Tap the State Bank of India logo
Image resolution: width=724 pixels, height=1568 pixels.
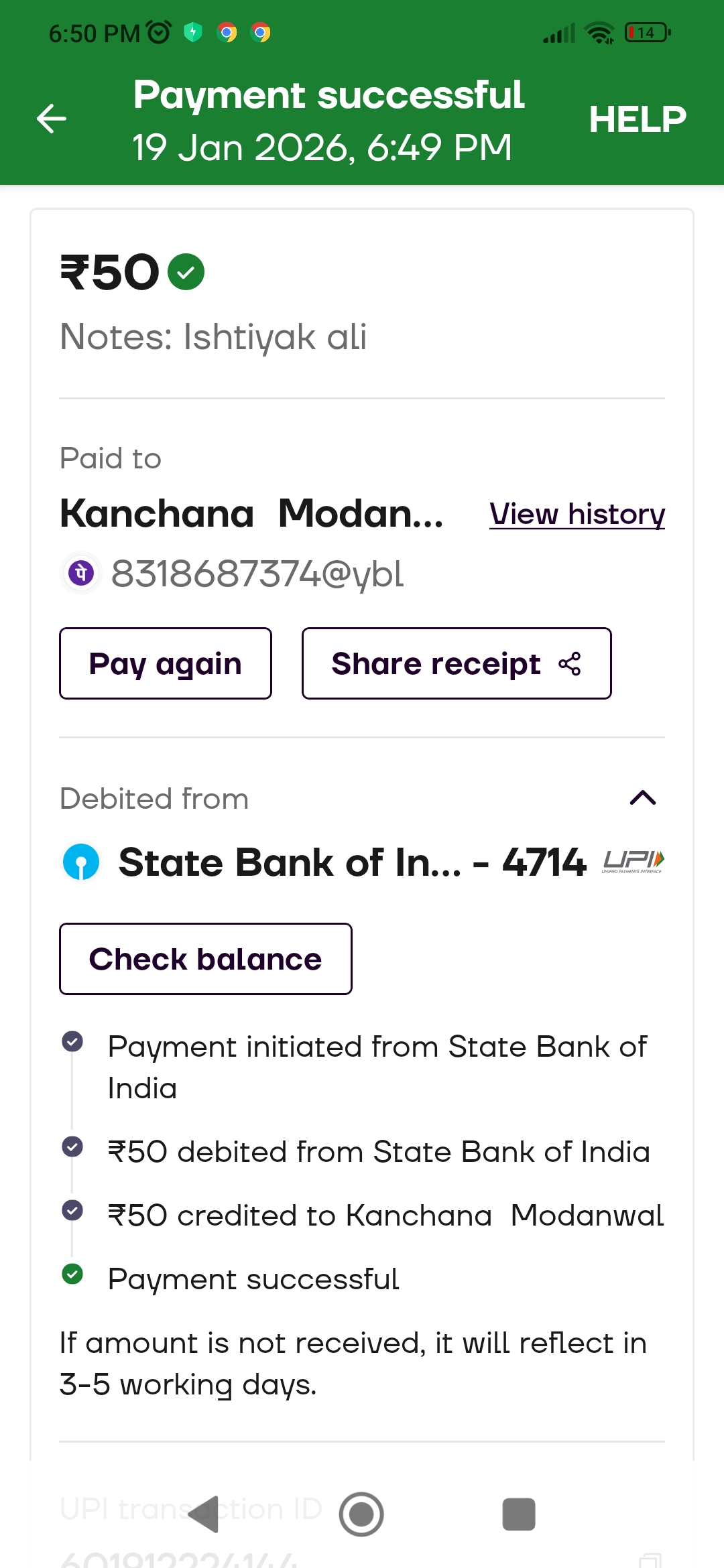click(81, 862)
